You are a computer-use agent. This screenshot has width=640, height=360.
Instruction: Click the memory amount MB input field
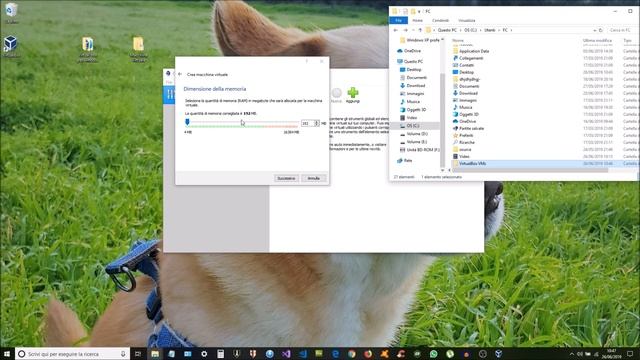[307, 123]
